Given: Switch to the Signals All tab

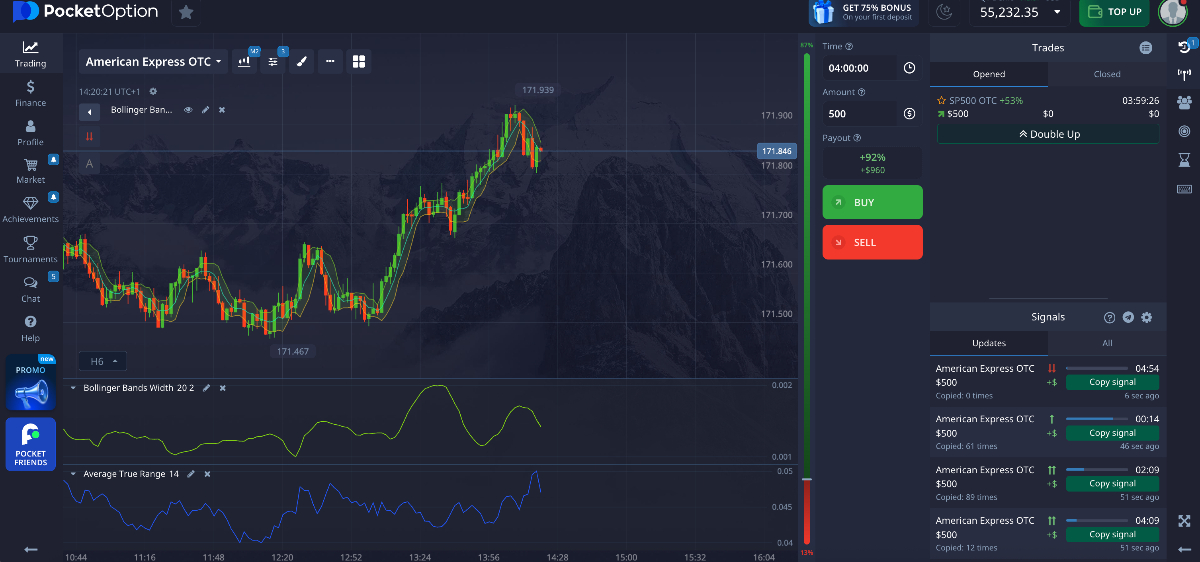Looking at the screenshot, I should pos(1107,343).
